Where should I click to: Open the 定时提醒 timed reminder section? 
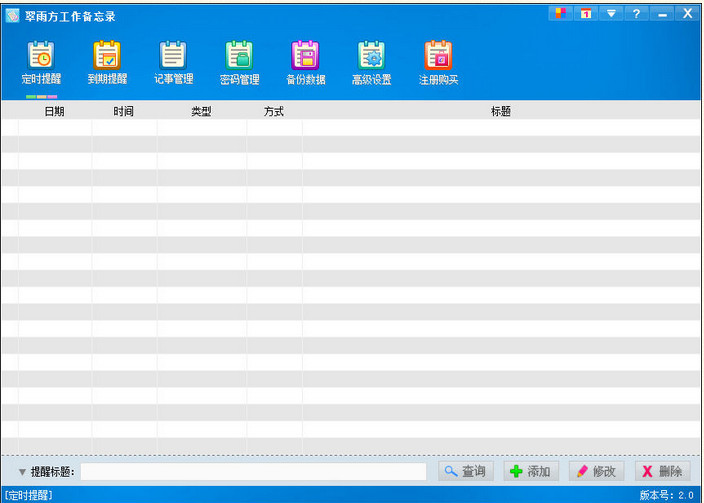(x=41, y=63)
